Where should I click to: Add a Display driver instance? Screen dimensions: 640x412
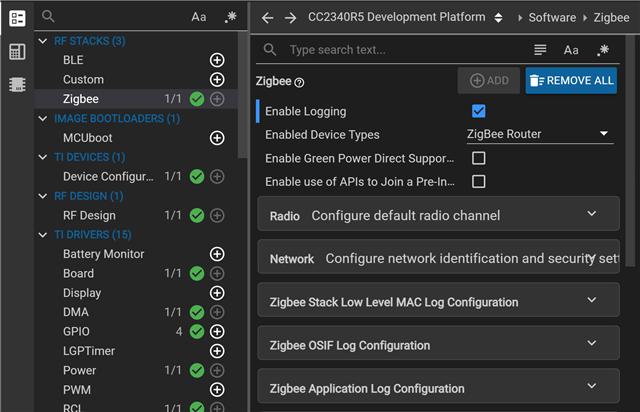217,293
